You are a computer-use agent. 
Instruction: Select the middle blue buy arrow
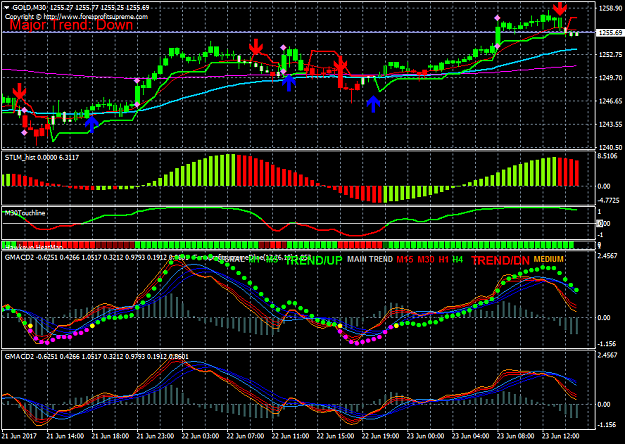pyautogui.click(x=289, y=83)
